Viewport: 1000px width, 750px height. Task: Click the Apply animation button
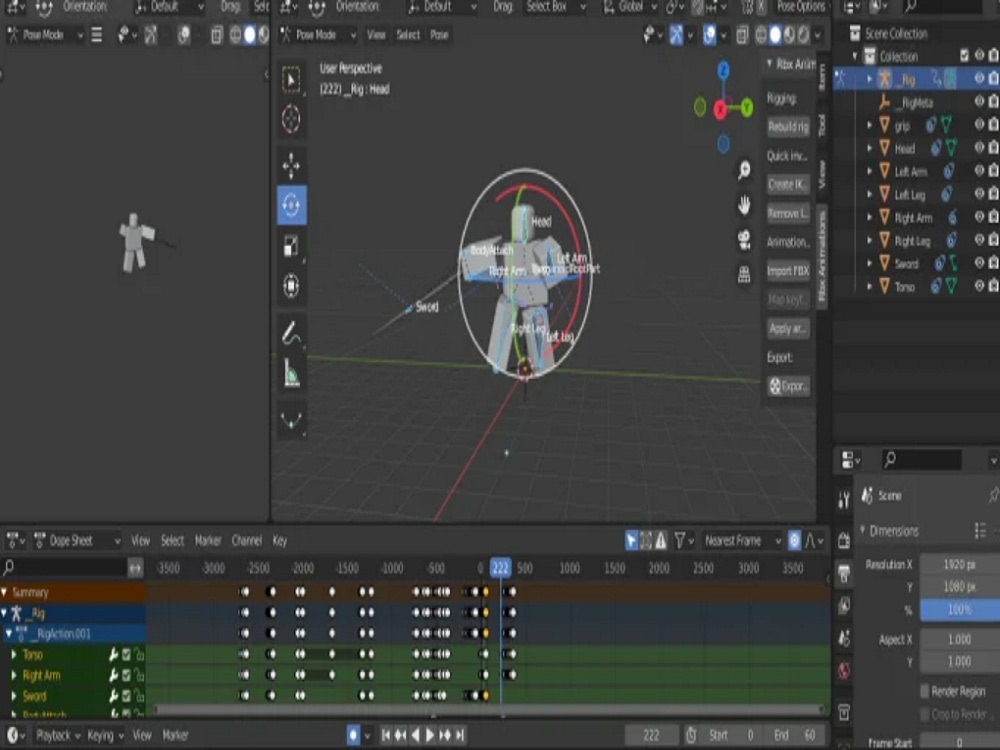[x=788, y=328]
